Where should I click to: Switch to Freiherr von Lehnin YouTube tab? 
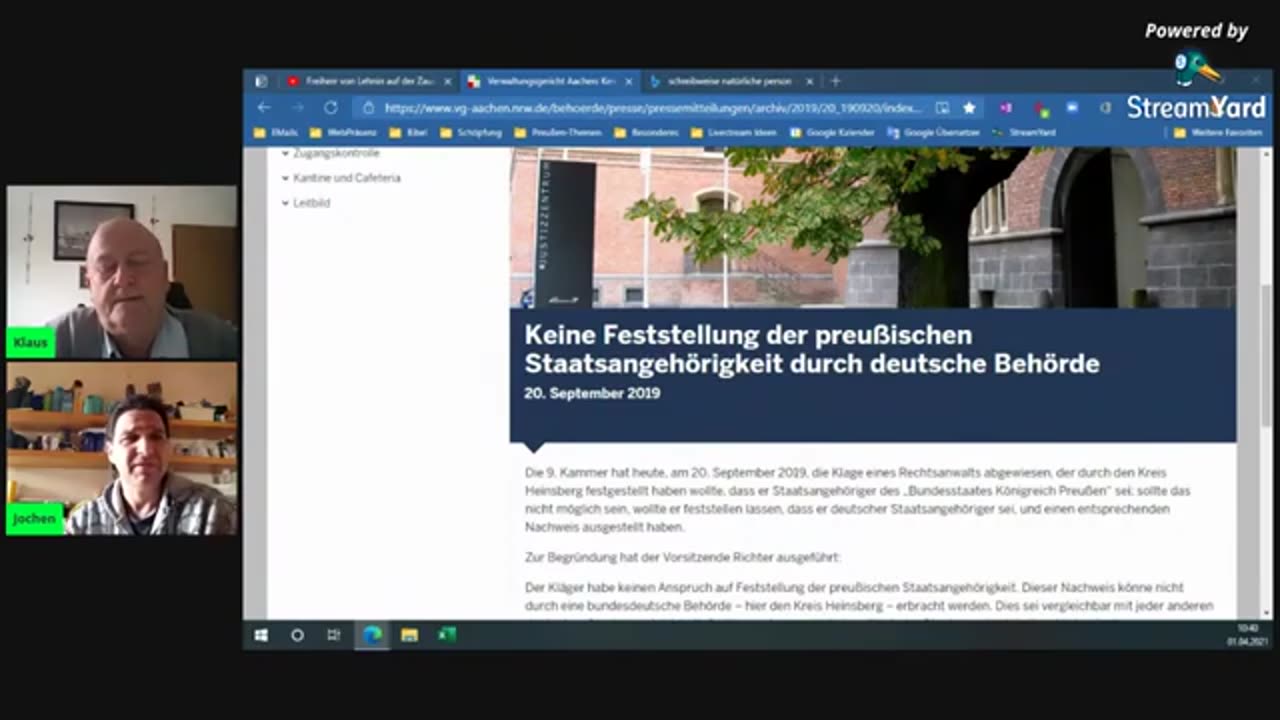coord(368,81)
